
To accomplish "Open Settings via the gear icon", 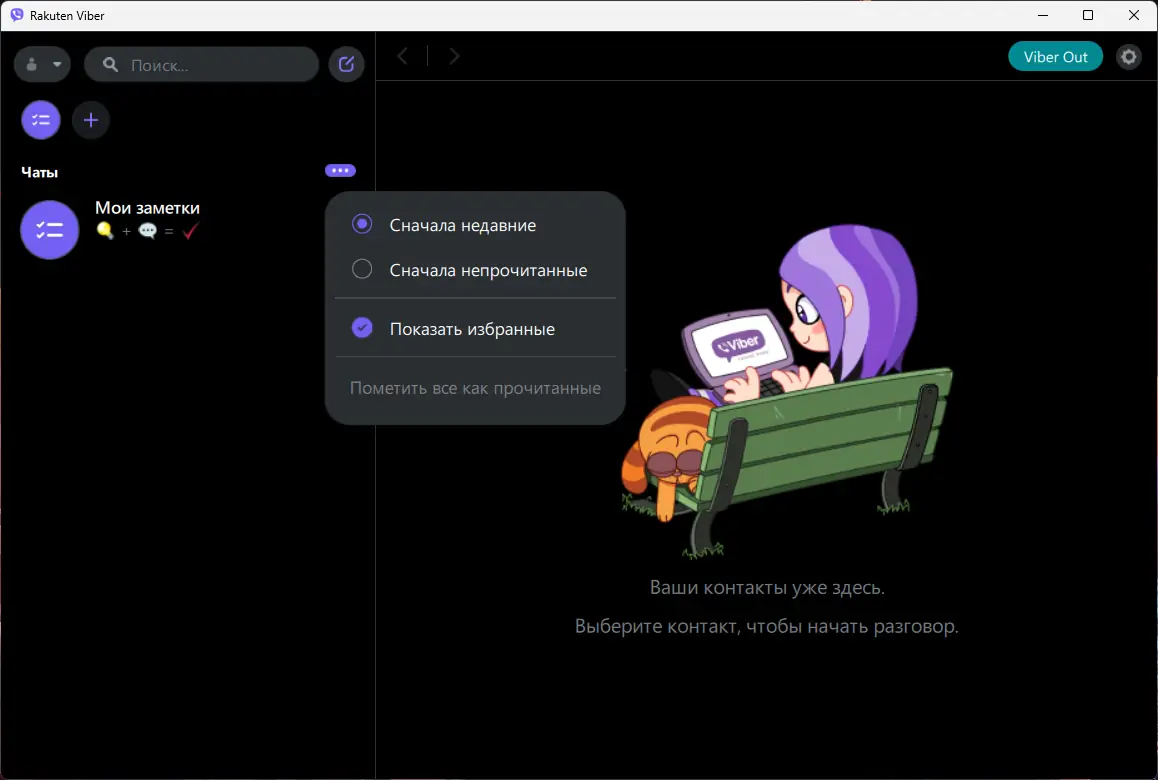I will (x=1128, y=56).
